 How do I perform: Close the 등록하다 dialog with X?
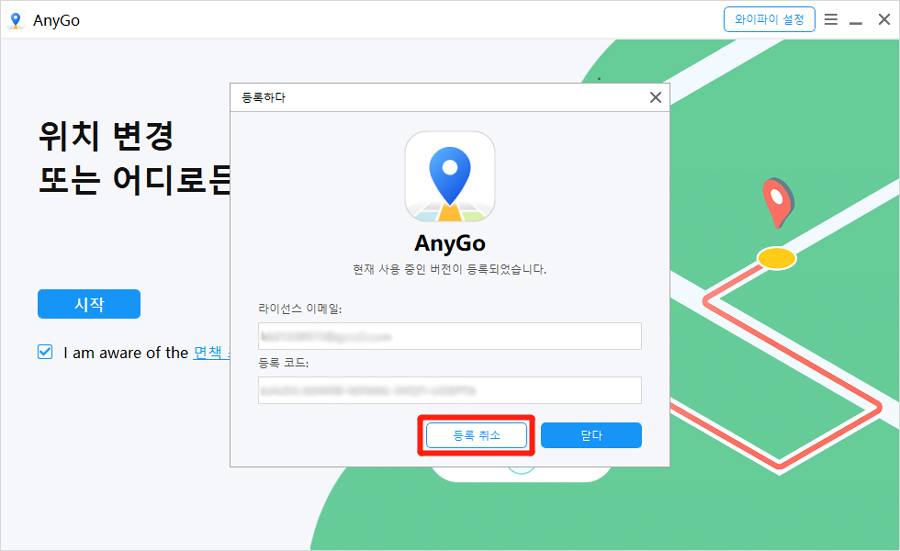655,98
